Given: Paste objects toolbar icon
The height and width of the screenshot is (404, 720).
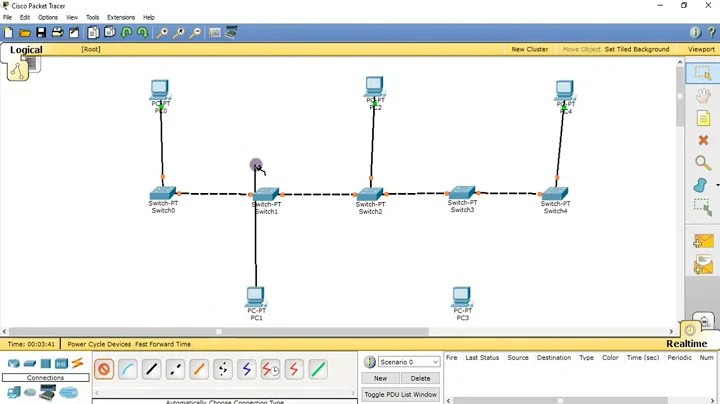Looking at the screenshot, I should (x=110, y=33).
